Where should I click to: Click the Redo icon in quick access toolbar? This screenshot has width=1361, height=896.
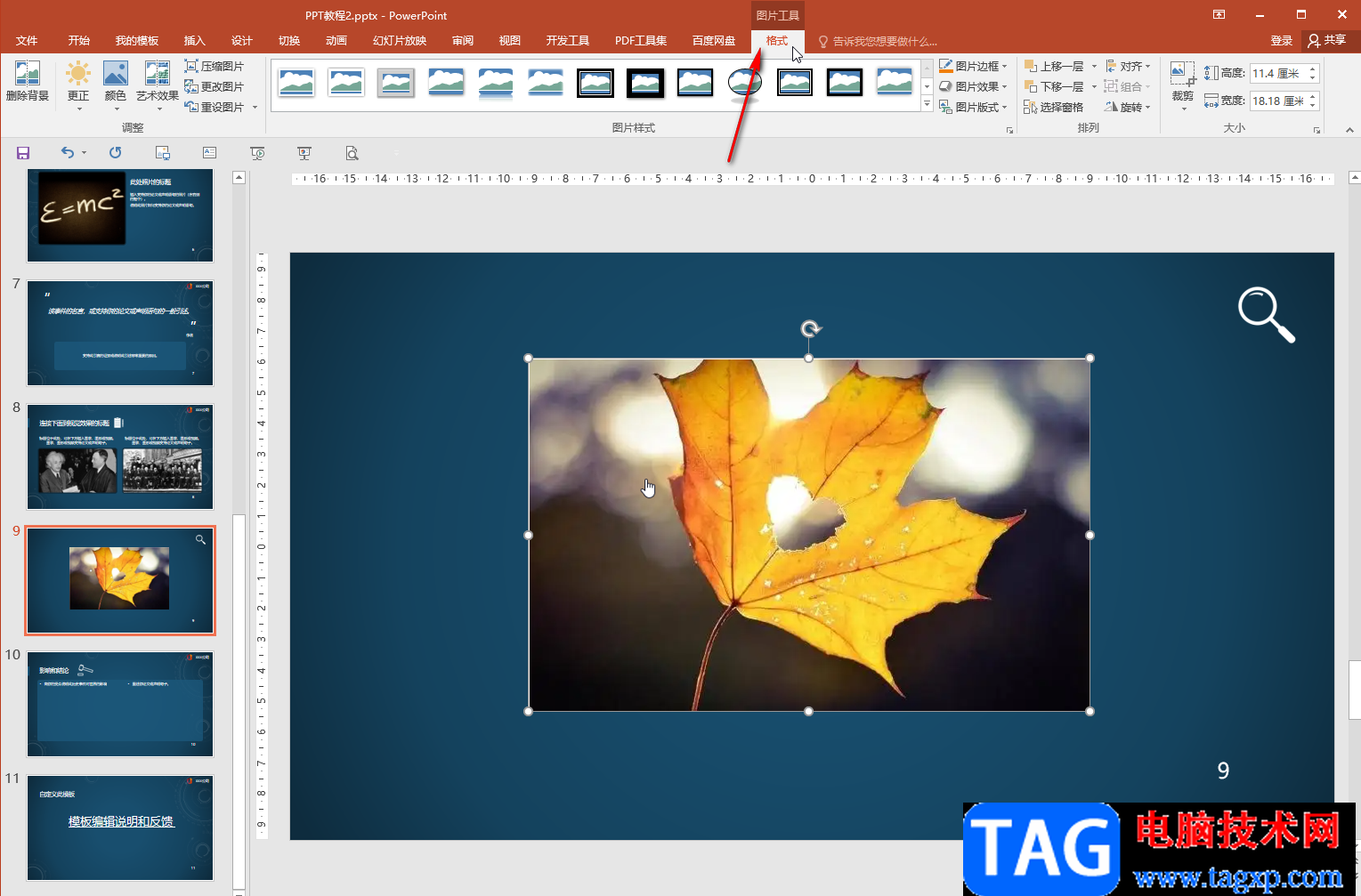116,153
